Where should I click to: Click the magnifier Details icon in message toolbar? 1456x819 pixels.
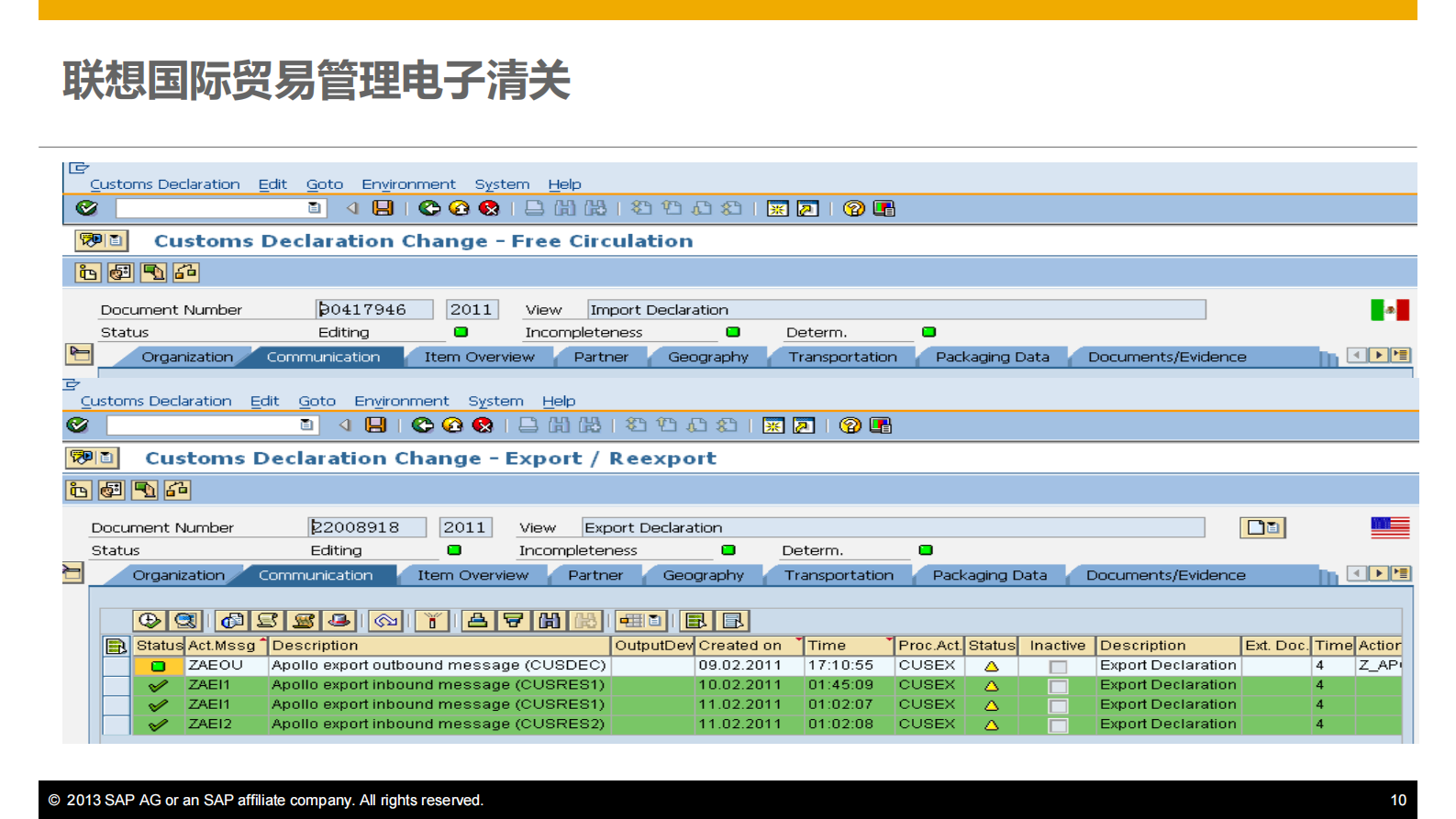click(185, 621)
